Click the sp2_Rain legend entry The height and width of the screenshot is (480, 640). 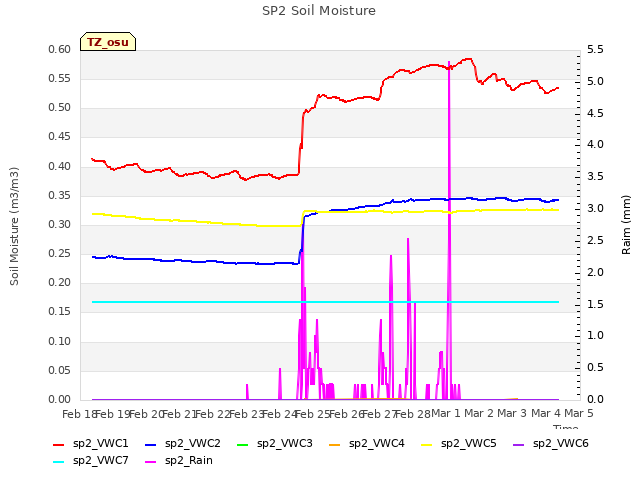179,461
